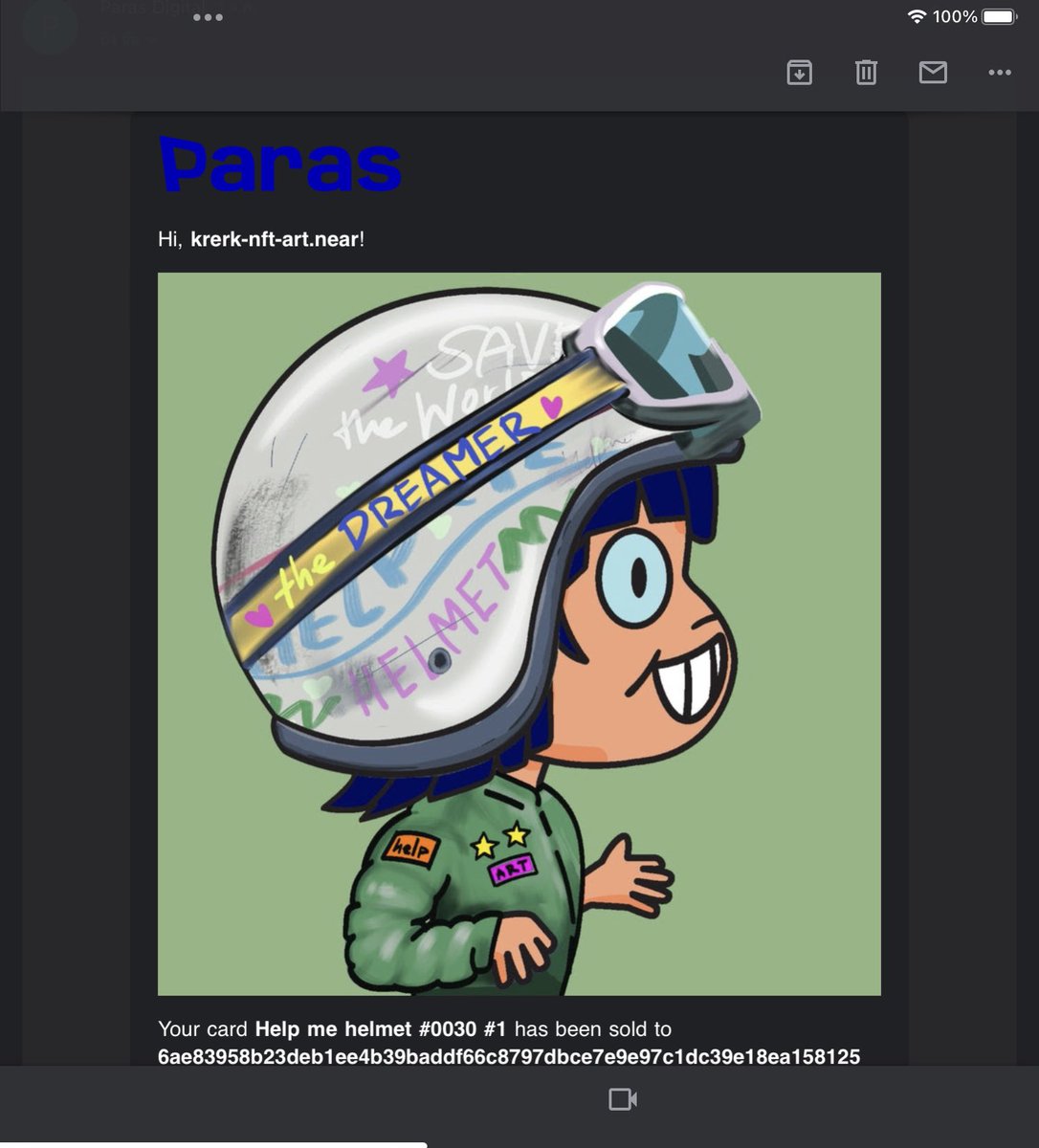Select the buyer address starting with 6ae83958
The width and height of the screenshot is (1039, 1148).
[x=509, y=1056]
